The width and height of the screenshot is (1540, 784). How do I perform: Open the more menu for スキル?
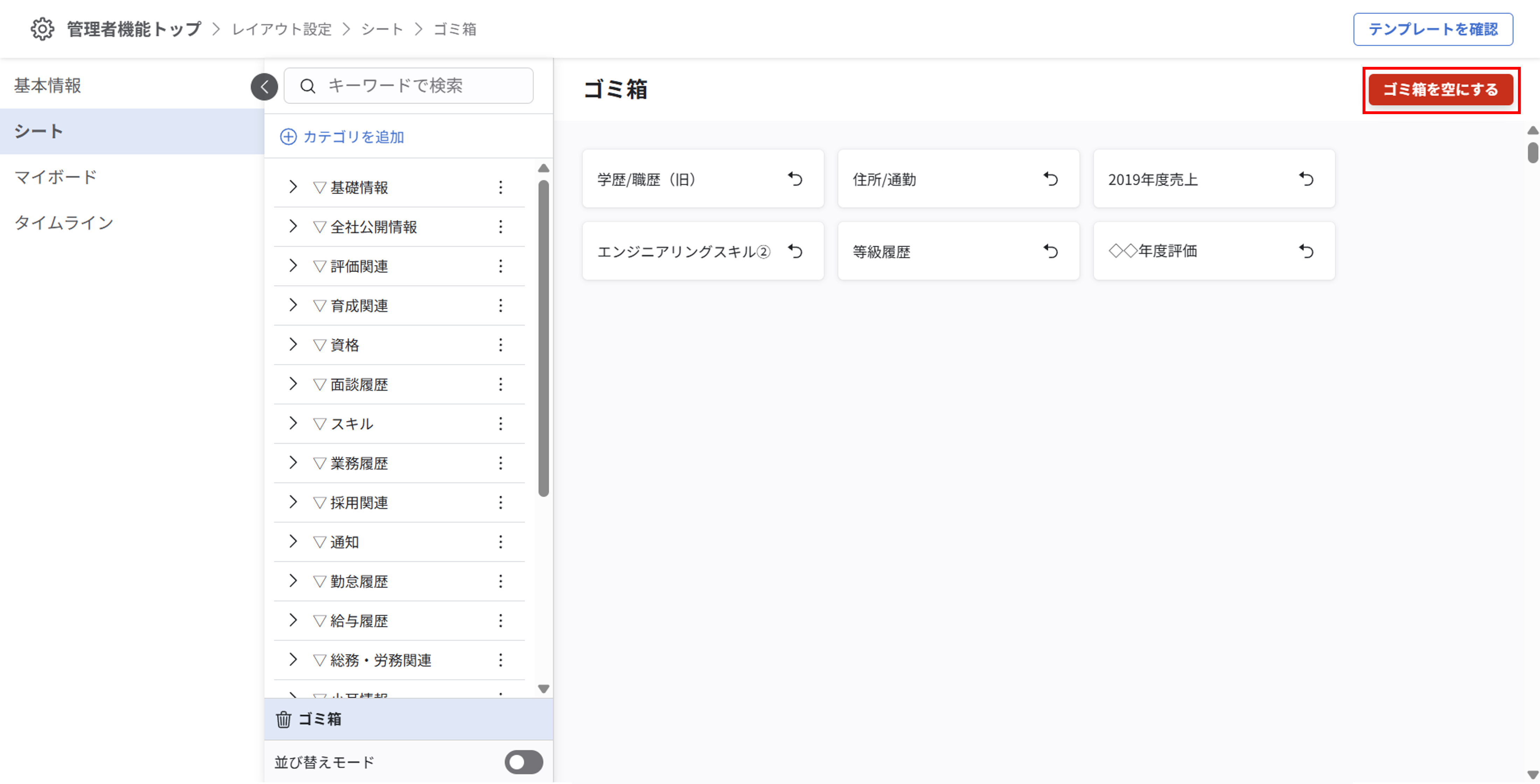[x=500, y=424]
